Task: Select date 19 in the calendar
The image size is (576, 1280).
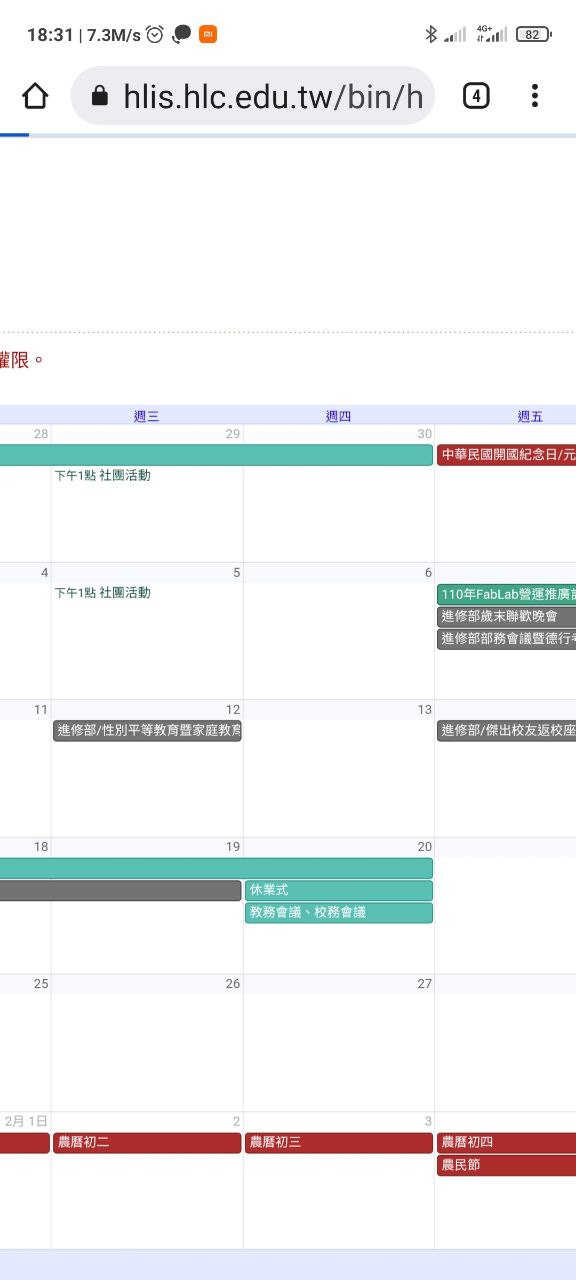Action: [x=232, y=847]
